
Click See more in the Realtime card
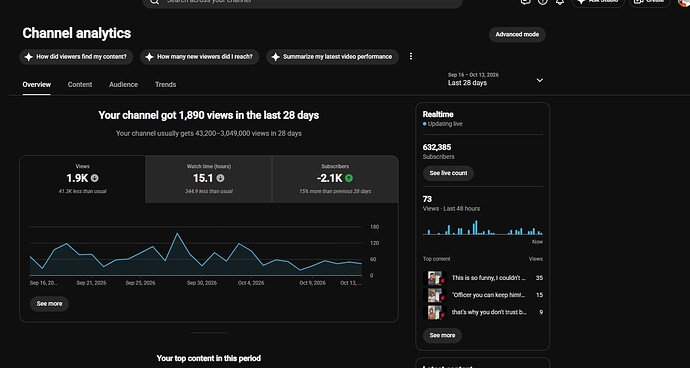(442, 335)
